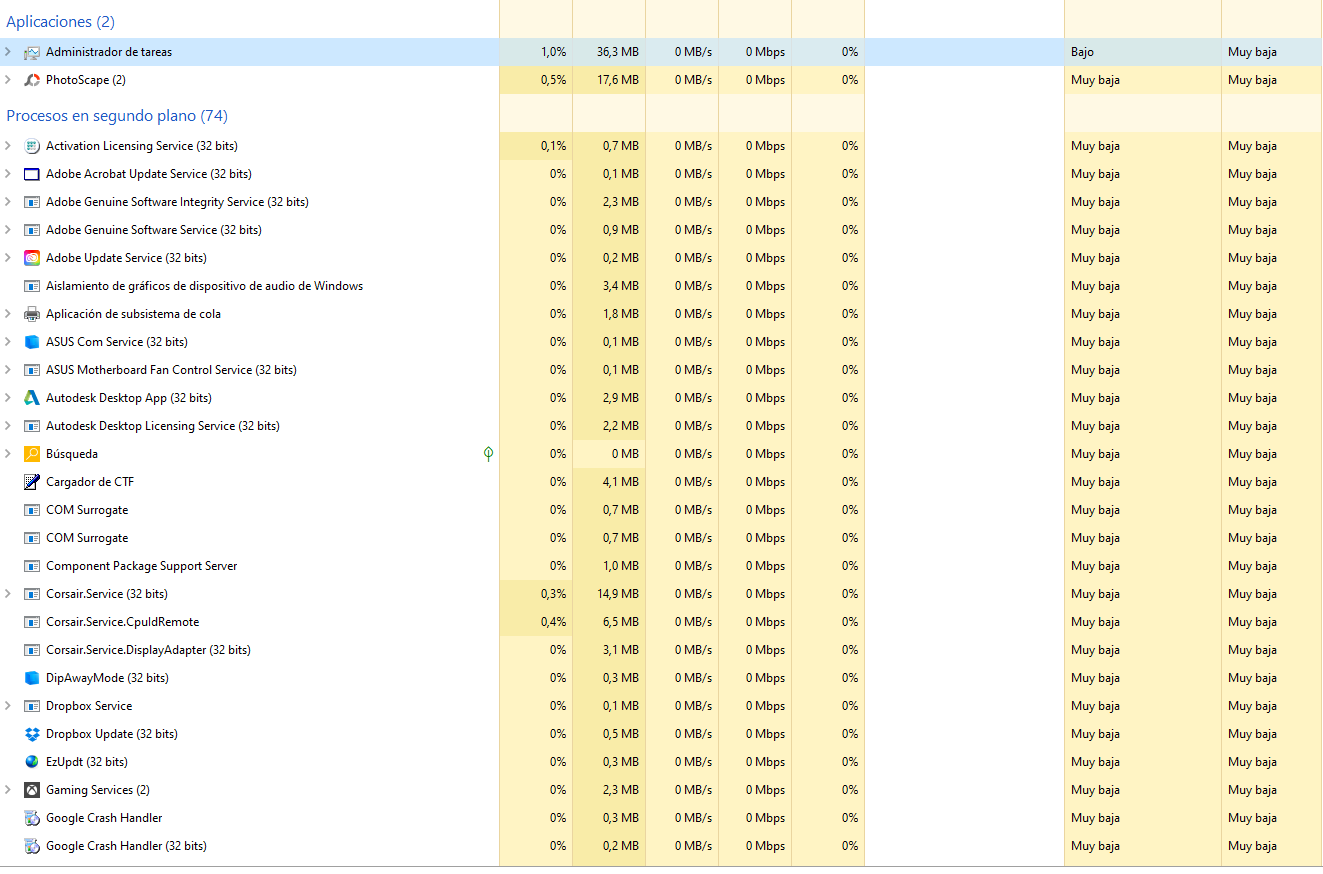
Task: Select the EzUpdt (32 bits) process name
Action: 87,762
